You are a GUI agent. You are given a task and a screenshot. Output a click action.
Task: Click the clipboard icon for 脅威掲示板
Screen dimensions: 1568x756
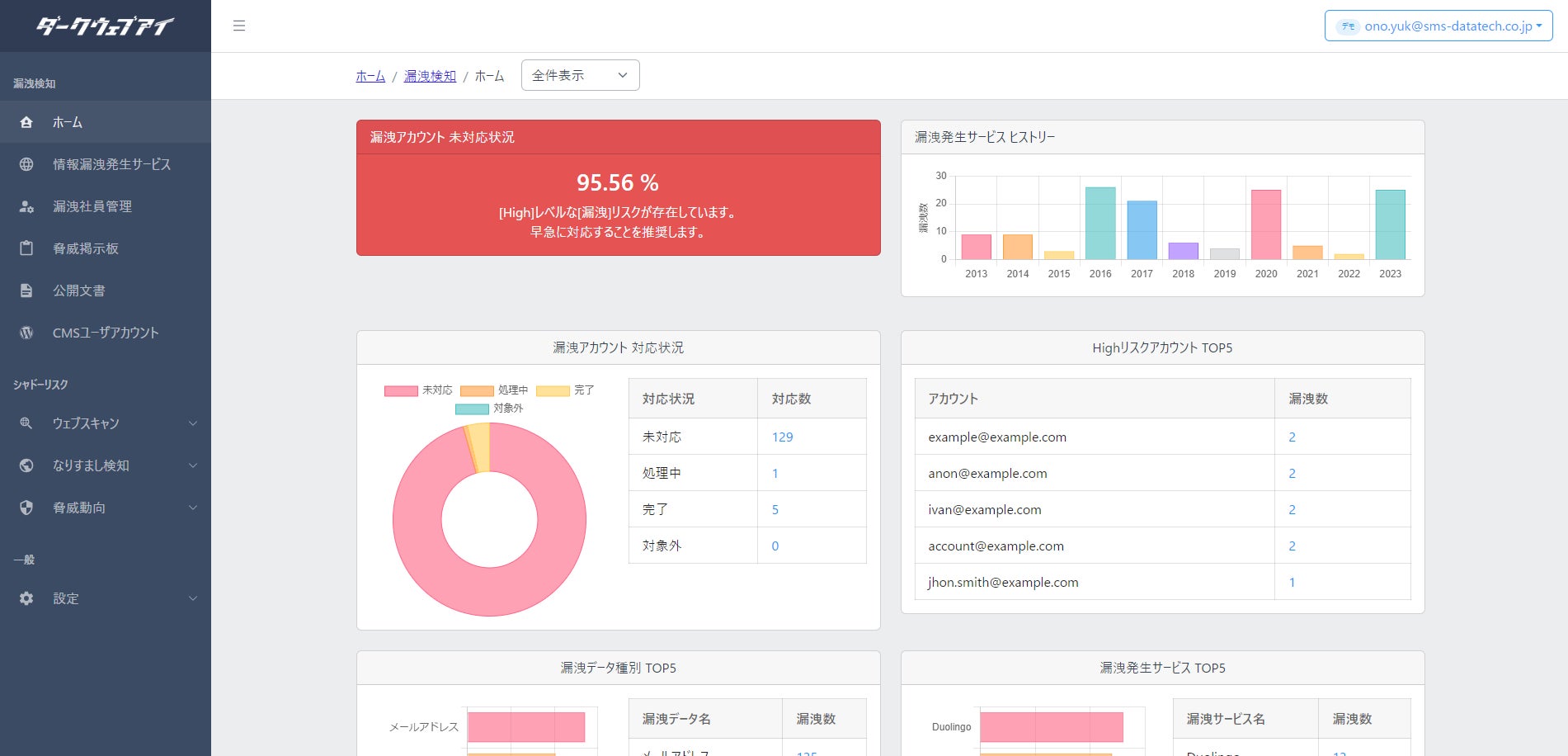[x=26, y=248]
